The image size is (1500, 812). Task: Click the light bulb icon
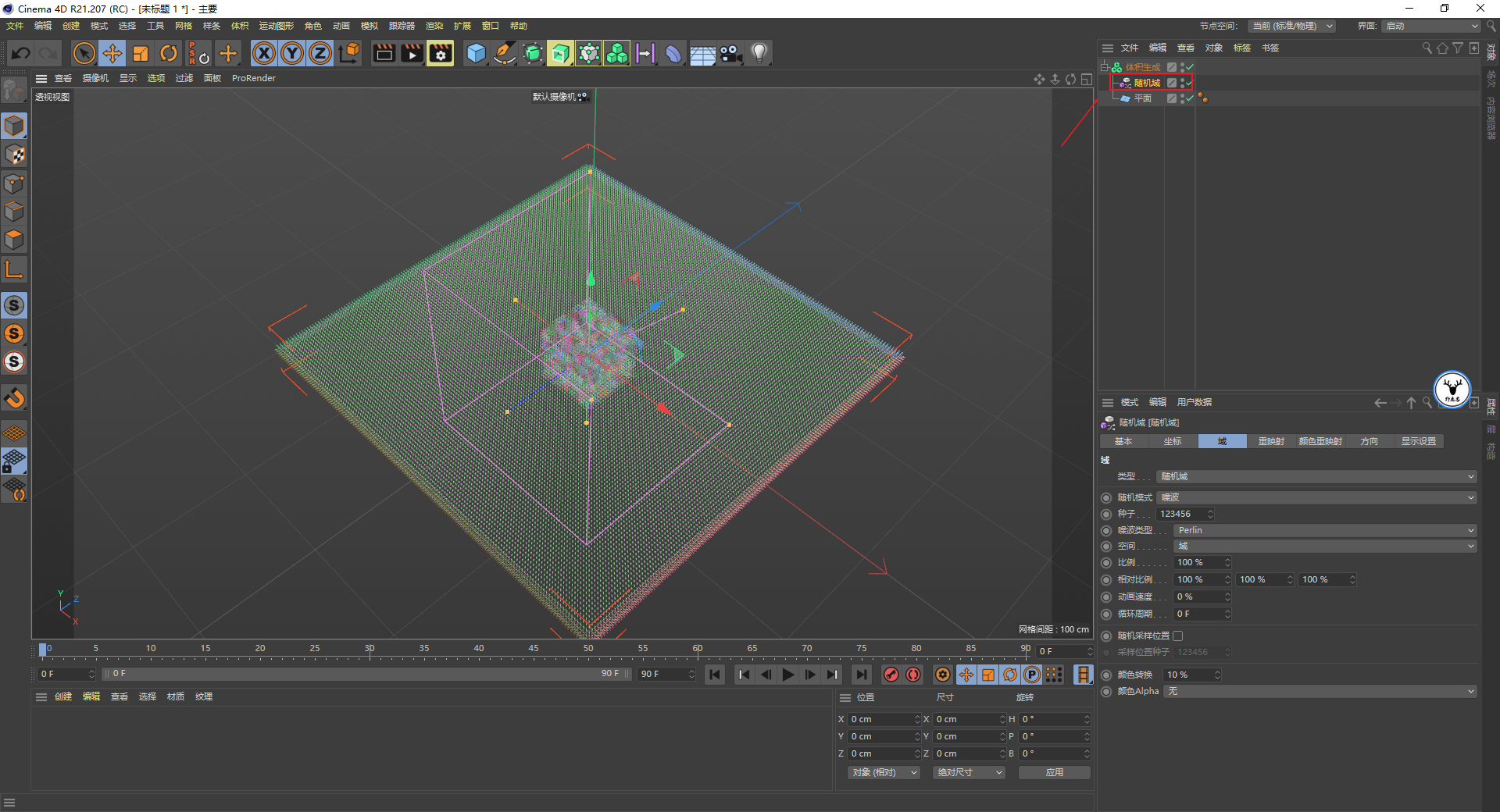(x=759, y=53)
